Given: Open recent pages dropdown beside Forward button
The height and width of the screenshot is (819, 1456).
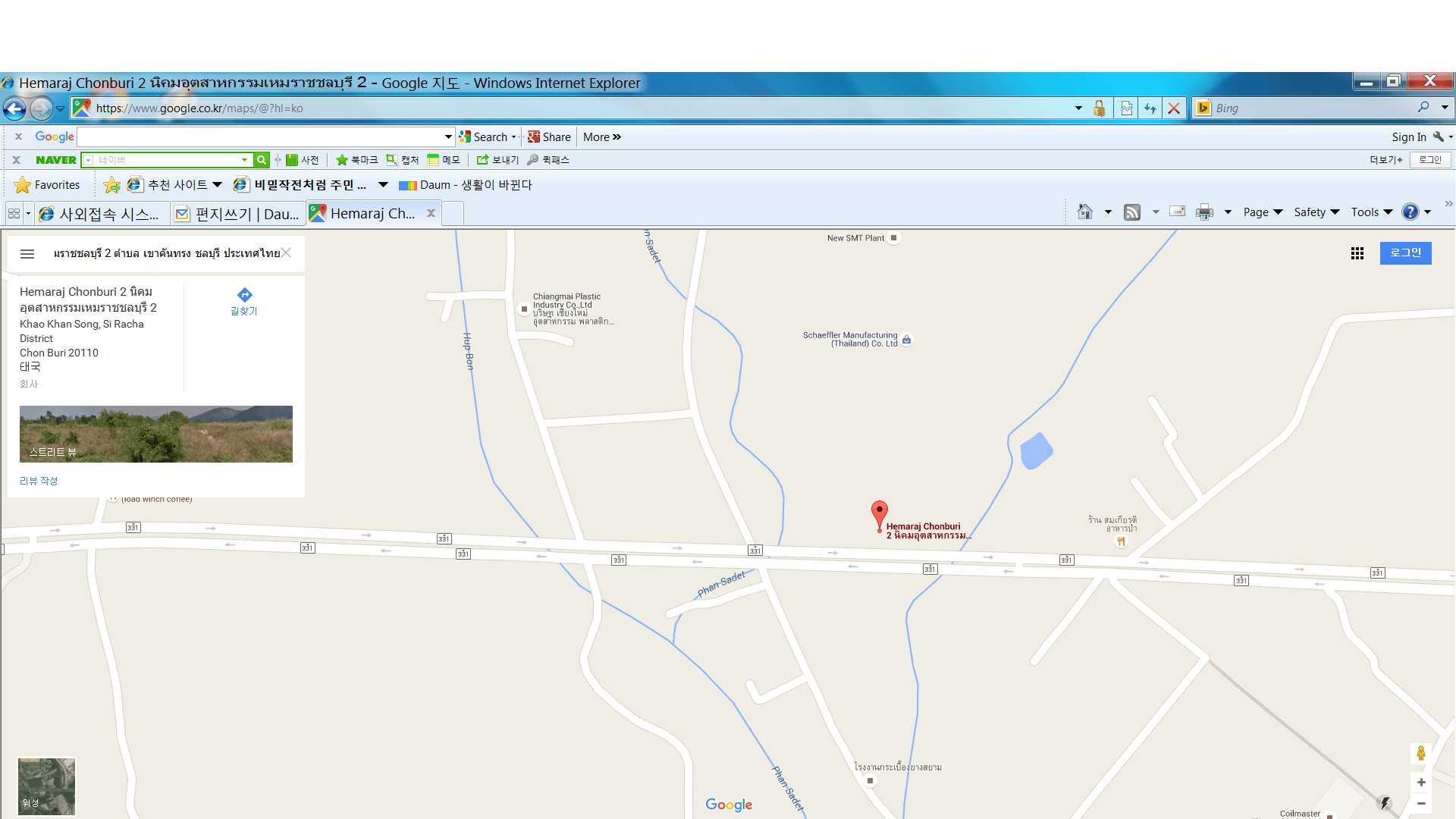Looking at the screenshot, I should [61, 108].
